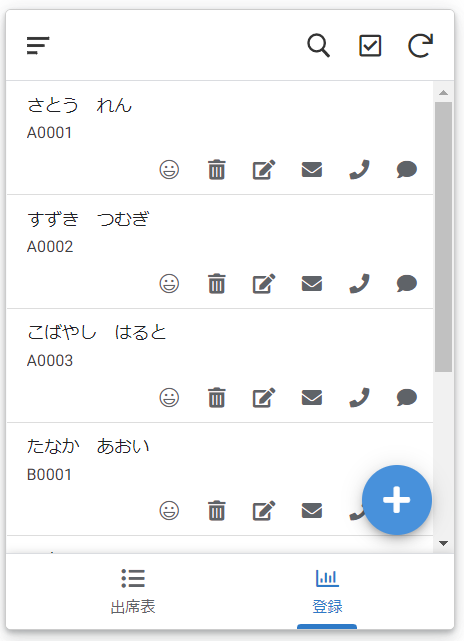The width and height of the screenshot is (464, 641).
Task: Switch to the 登録 tab
Action: click(x=327, y=592)
